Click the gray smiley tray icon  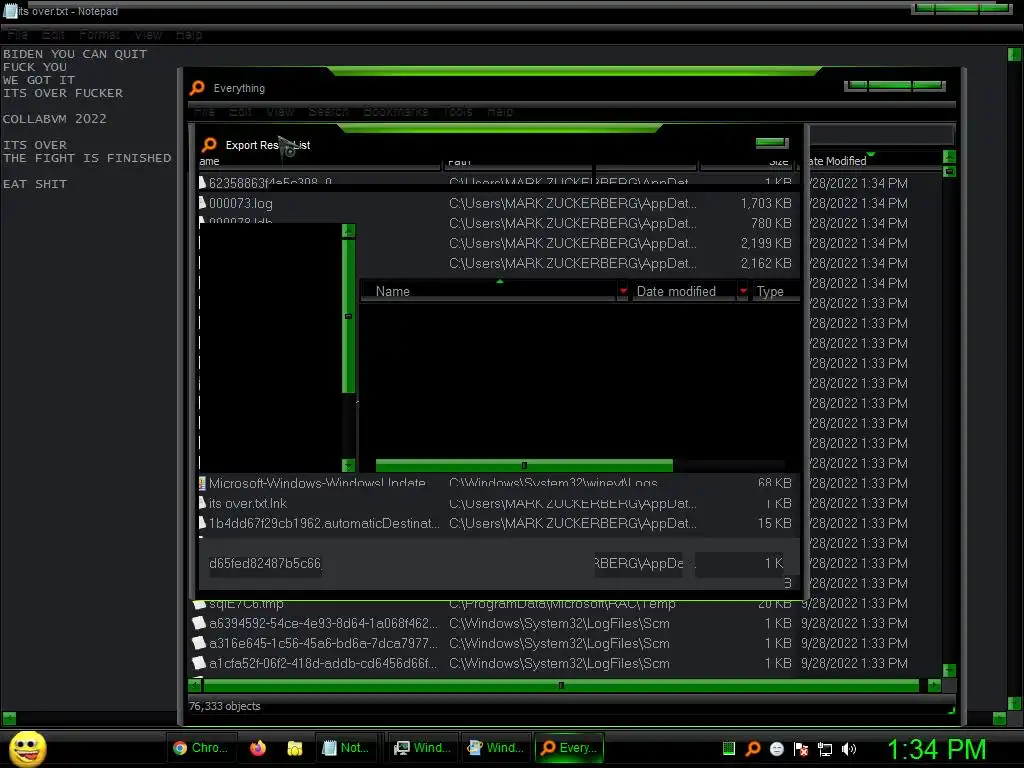[x=776, y=749]
